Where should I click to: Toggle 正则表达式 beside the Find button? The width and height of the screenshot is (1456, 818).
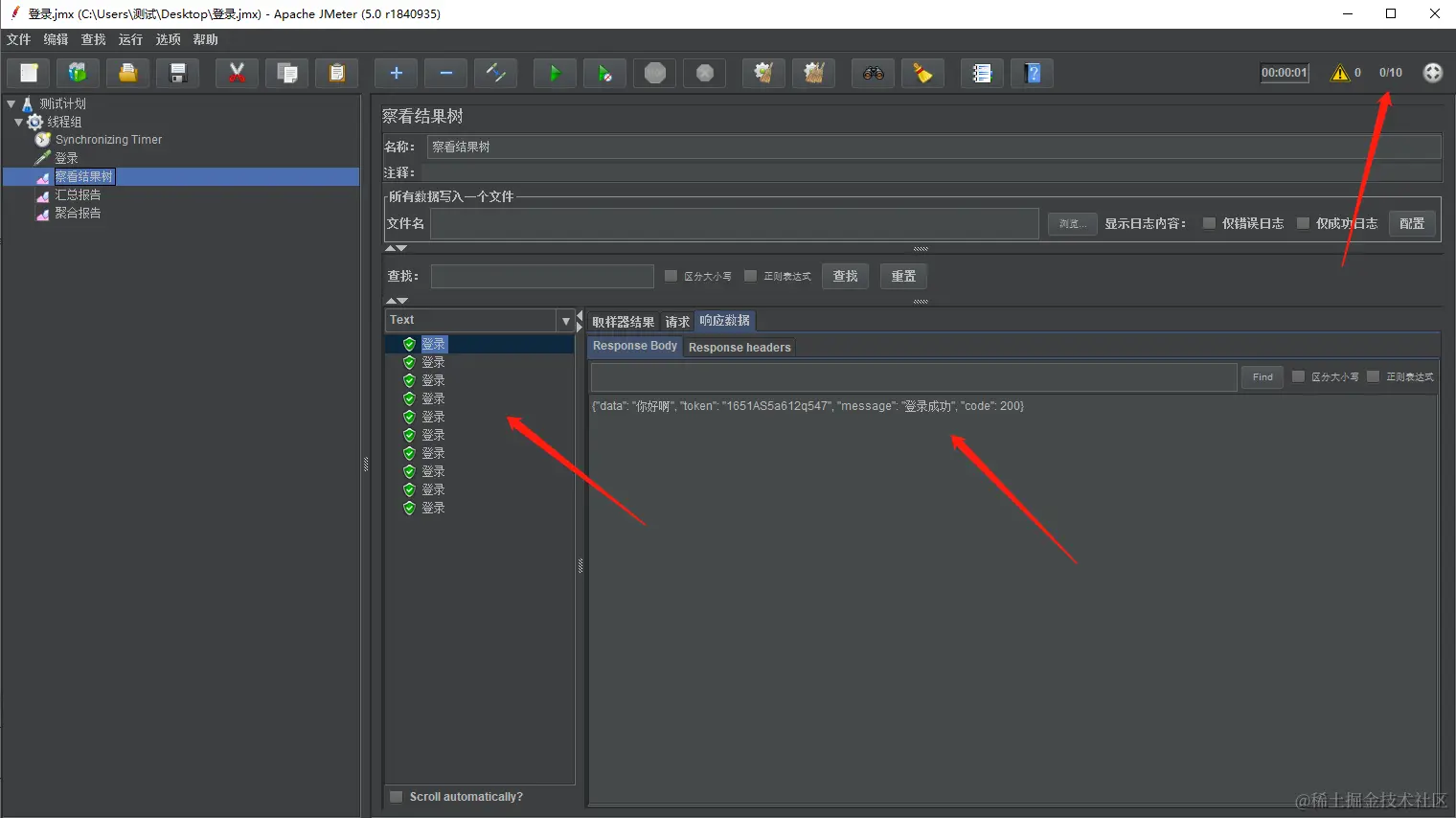pos(1373,376)
